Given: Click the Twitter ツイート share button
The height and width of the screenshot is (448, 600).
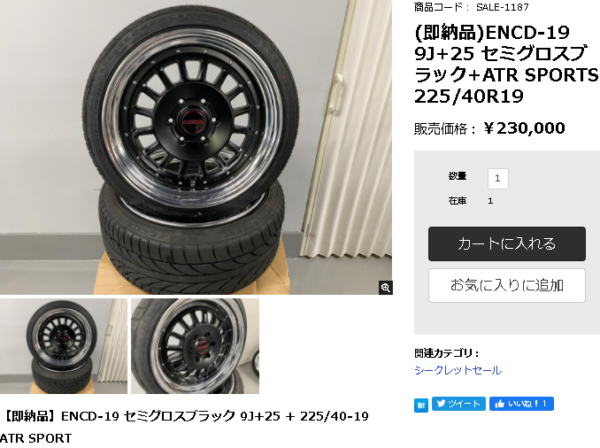Looking at the screenshot, I should pos(459,404).
